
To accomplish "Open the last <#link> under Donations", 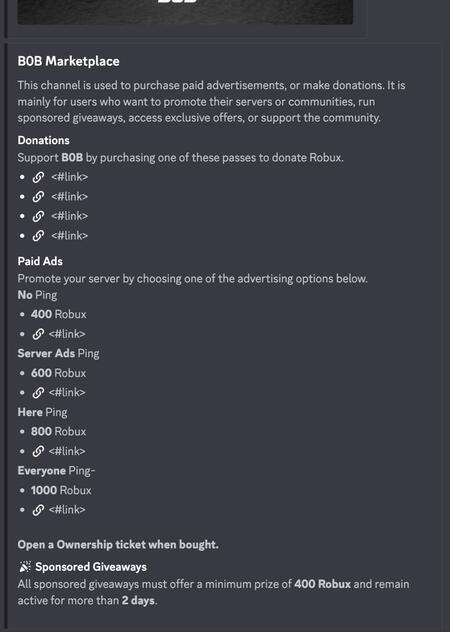I will tap(69, 236).
